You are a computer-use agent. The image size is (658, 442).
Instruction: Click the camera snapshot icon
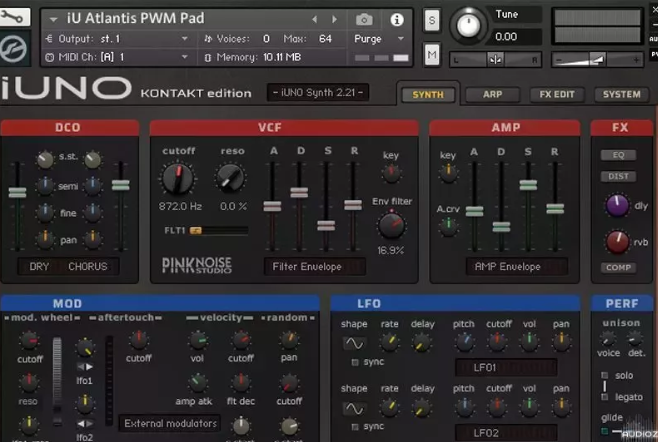[364, 19]
